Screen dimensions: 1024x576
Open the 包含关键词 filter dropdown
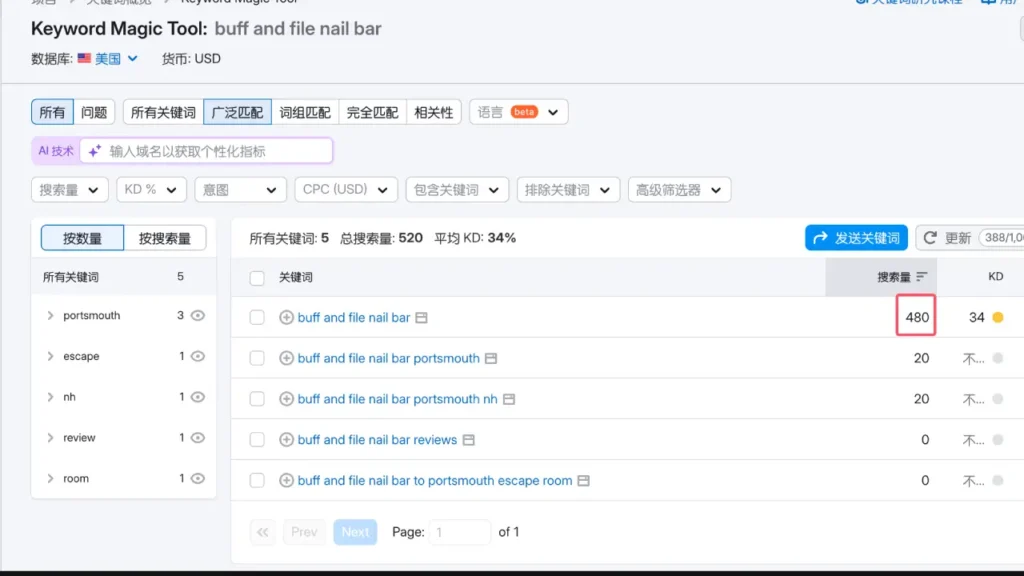click(x=457, y=190)
